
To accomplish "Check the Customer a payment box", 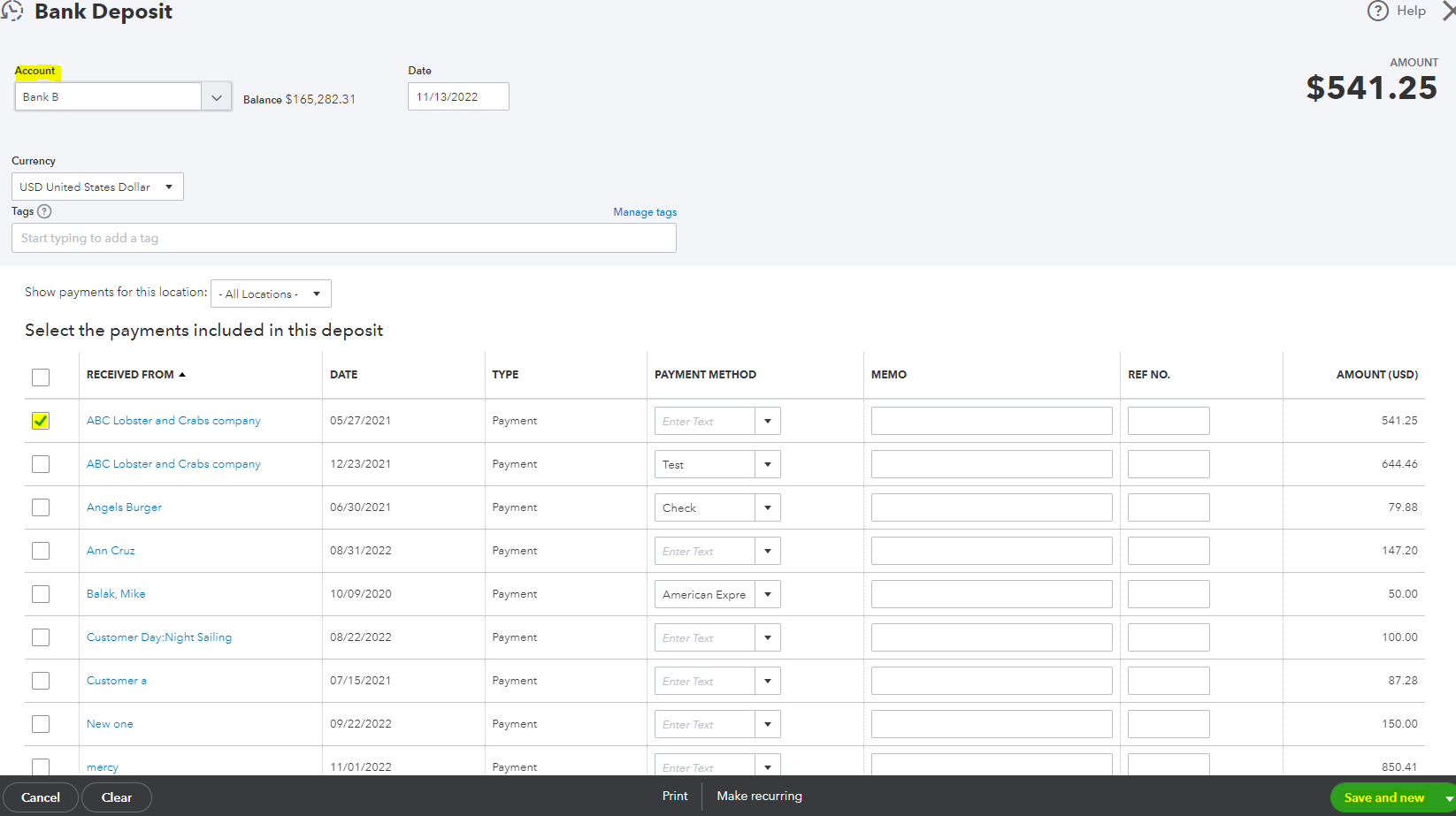I will (x=41, y=681).
